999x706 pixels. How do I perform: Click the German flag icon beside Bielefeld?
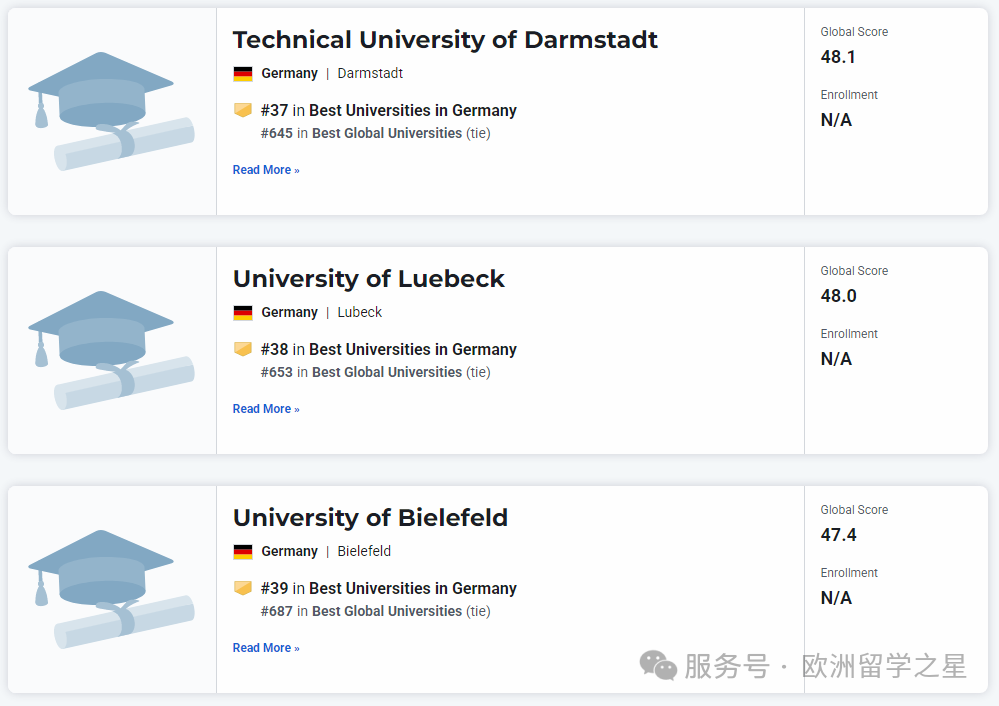243,552
